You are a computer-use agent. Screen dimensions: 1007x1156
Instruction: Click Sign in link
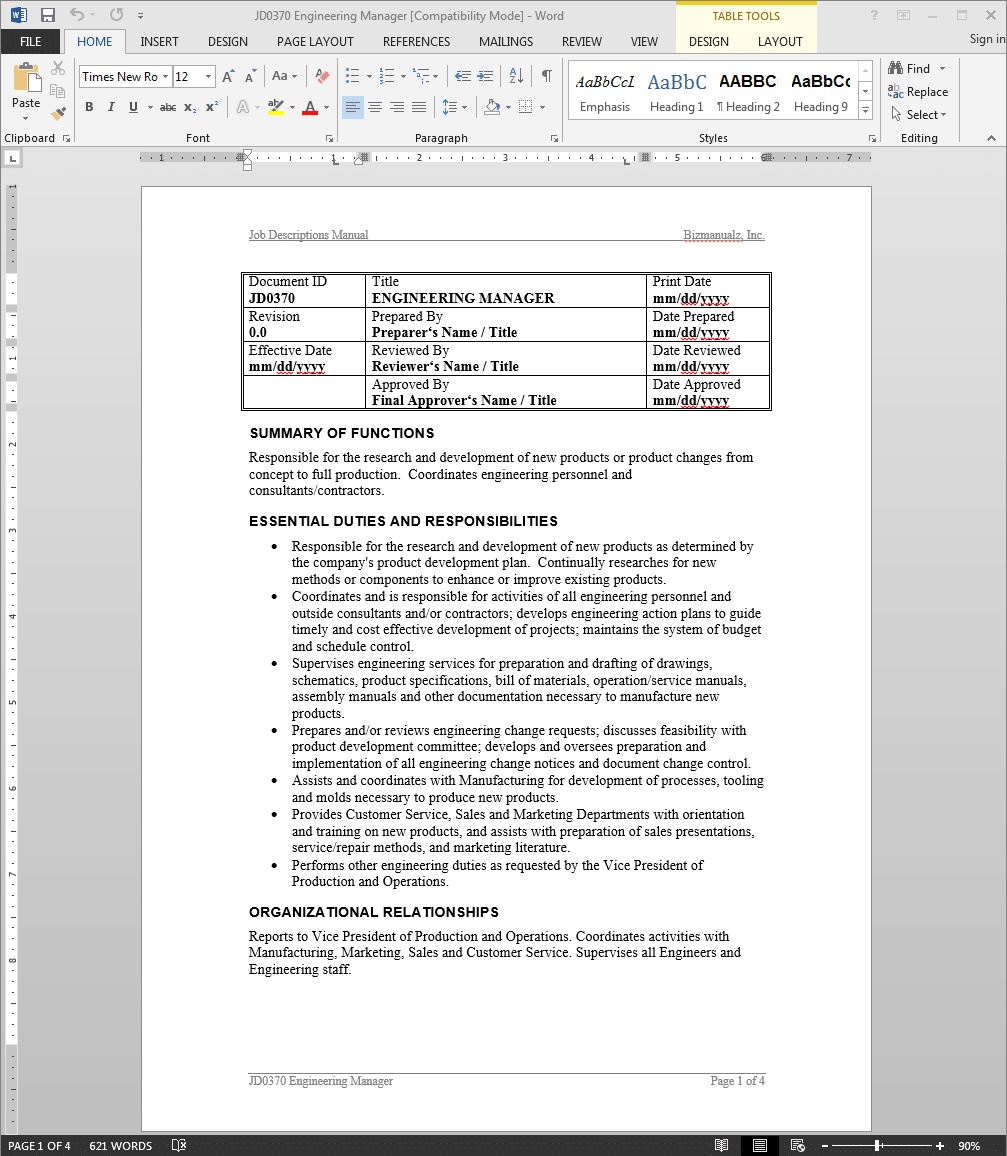(x=988, y=38)
